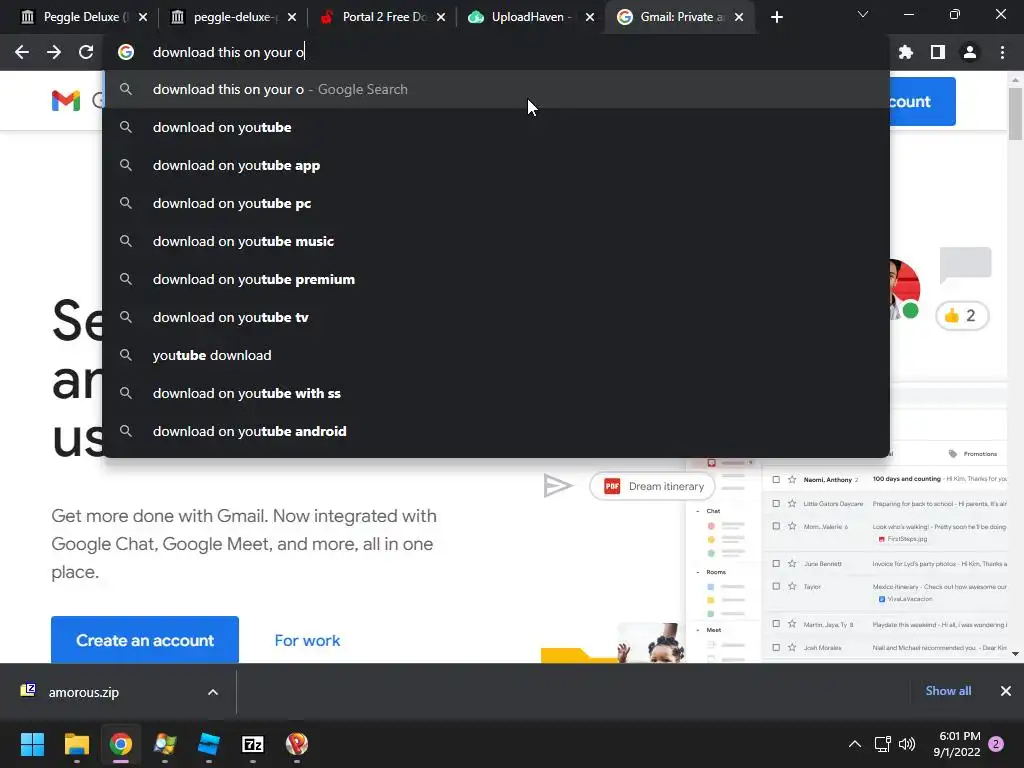Close the UploadHaven tab
This screenshot has height=768, width=1024.
point(590,17)
